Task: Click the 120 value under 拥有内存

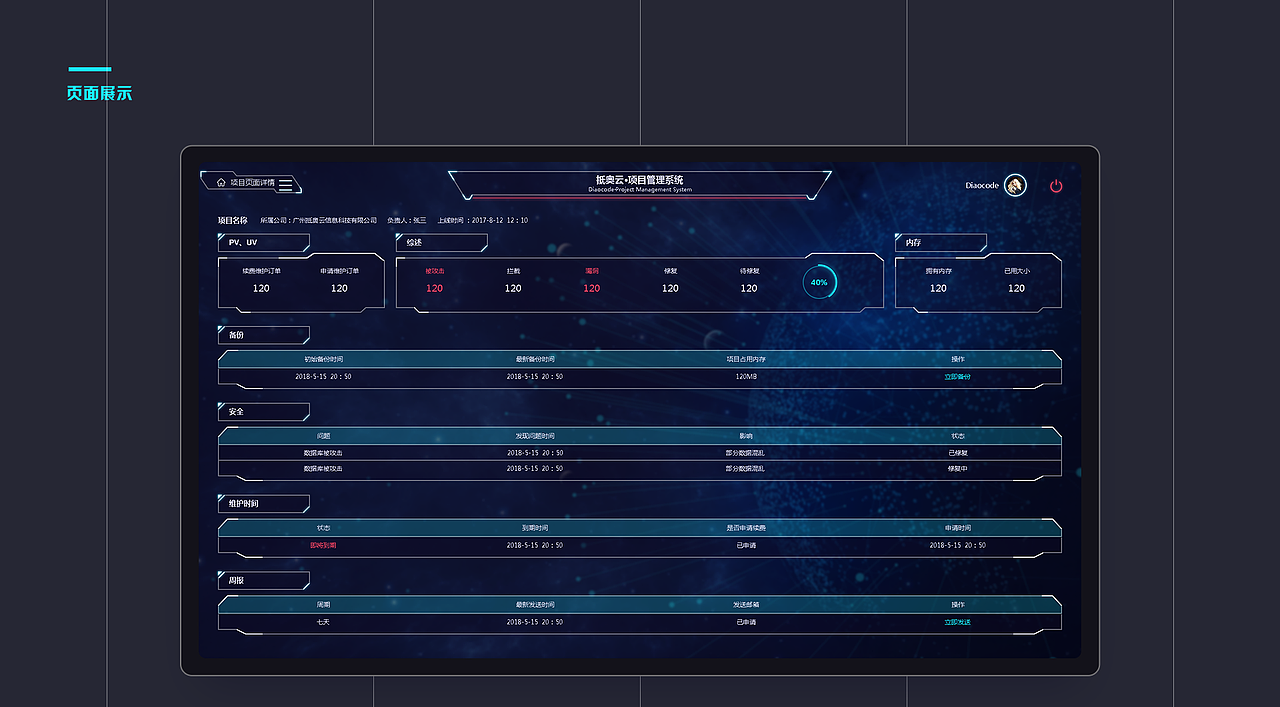Action: (x=938, y=288)
